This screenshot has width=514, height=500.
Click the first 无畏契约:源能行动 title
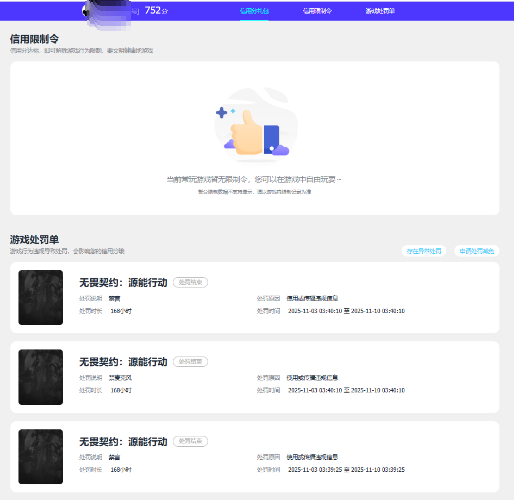(123, 283)
